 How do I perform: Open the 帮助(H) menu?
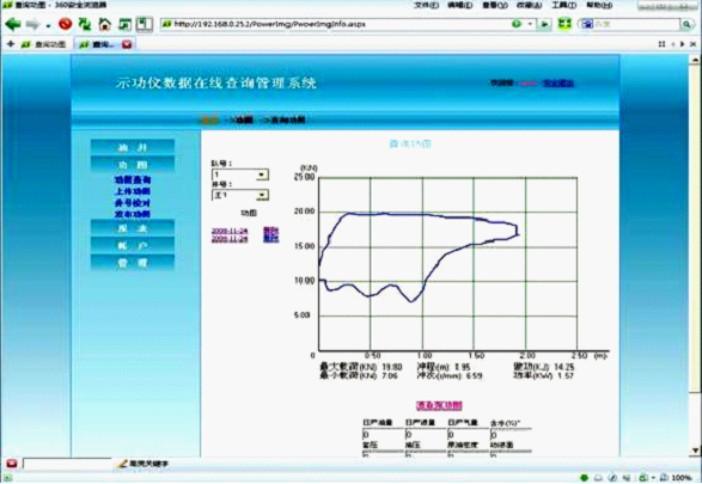pyautogui.click(x=599, y=5)
